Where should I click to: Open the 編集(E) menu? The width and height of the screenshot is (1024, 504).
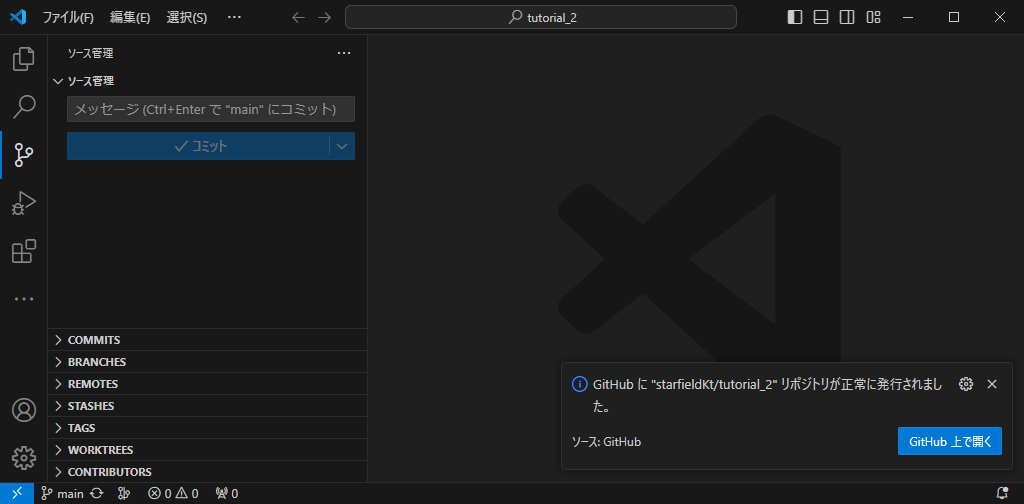tap(130, 18)
